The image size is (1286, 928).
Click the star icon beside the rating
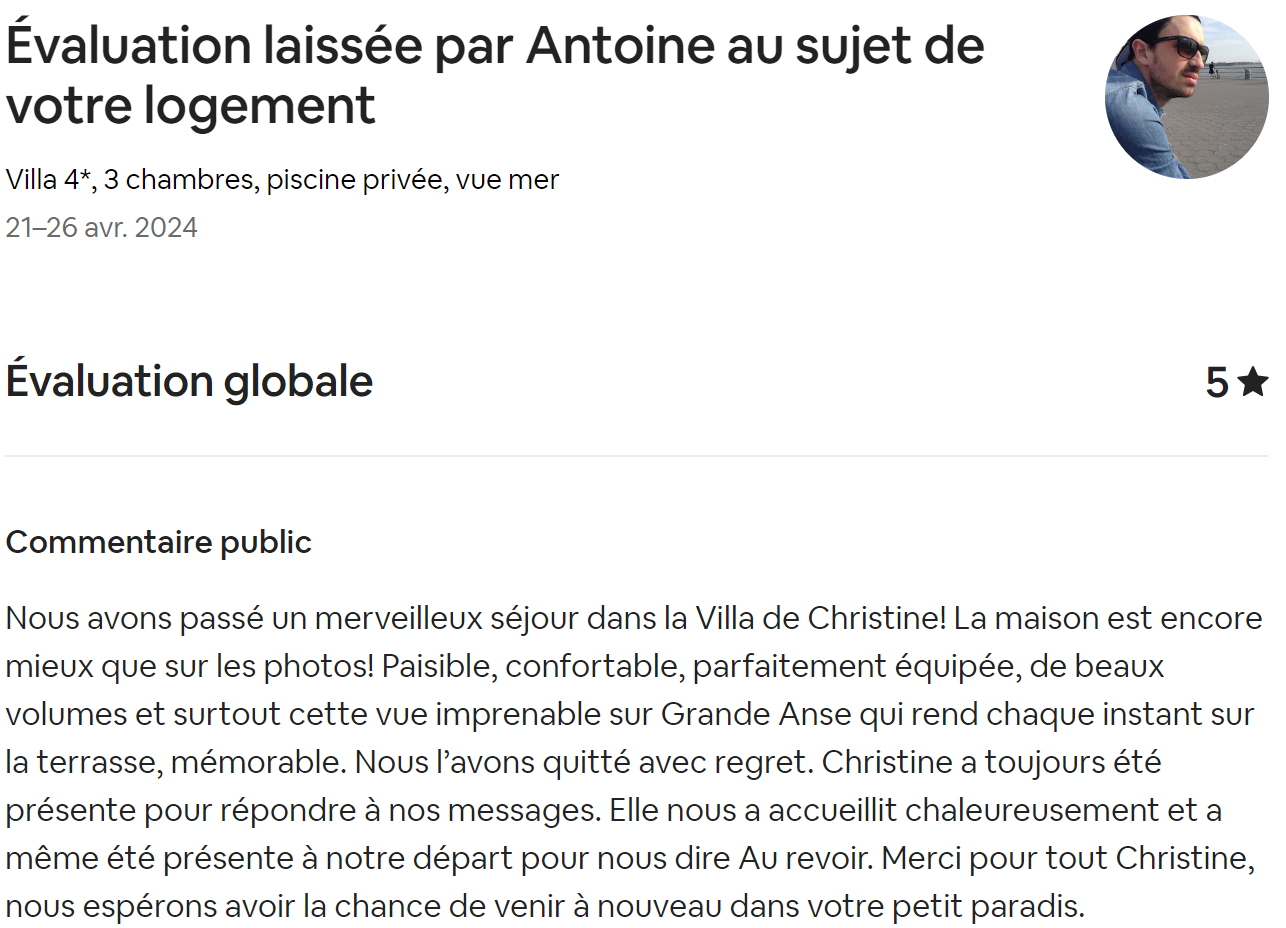(1252, 382)
